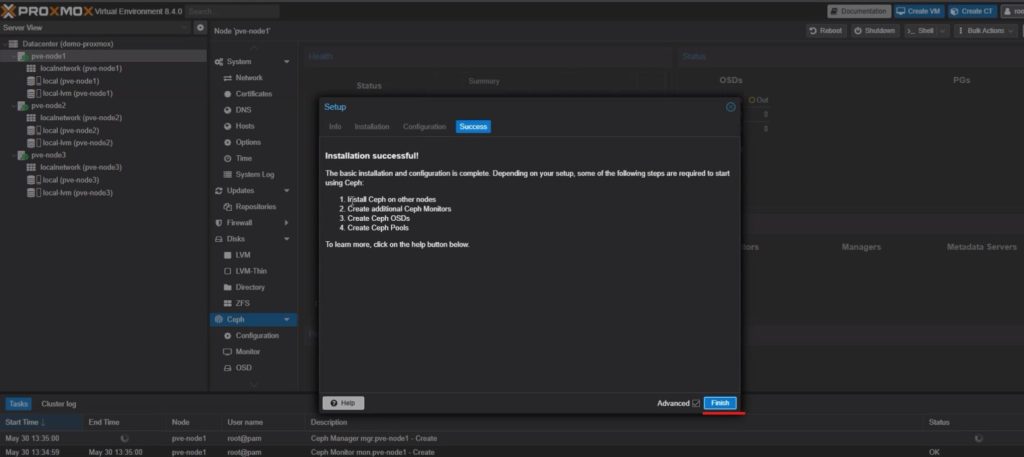Open the LVM-Thin menu item

click(x=253, y=271)
